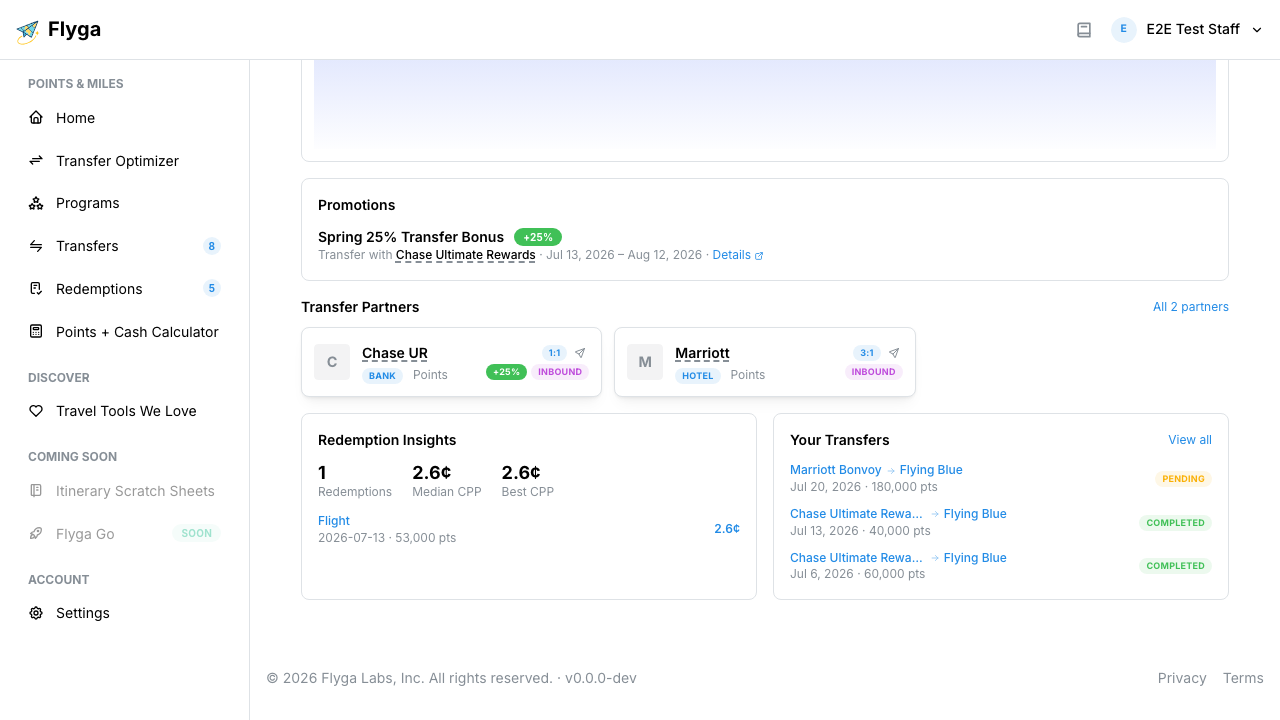Go to Home in the sidebar
The image size is (1280, 720).
coord(124,118)
